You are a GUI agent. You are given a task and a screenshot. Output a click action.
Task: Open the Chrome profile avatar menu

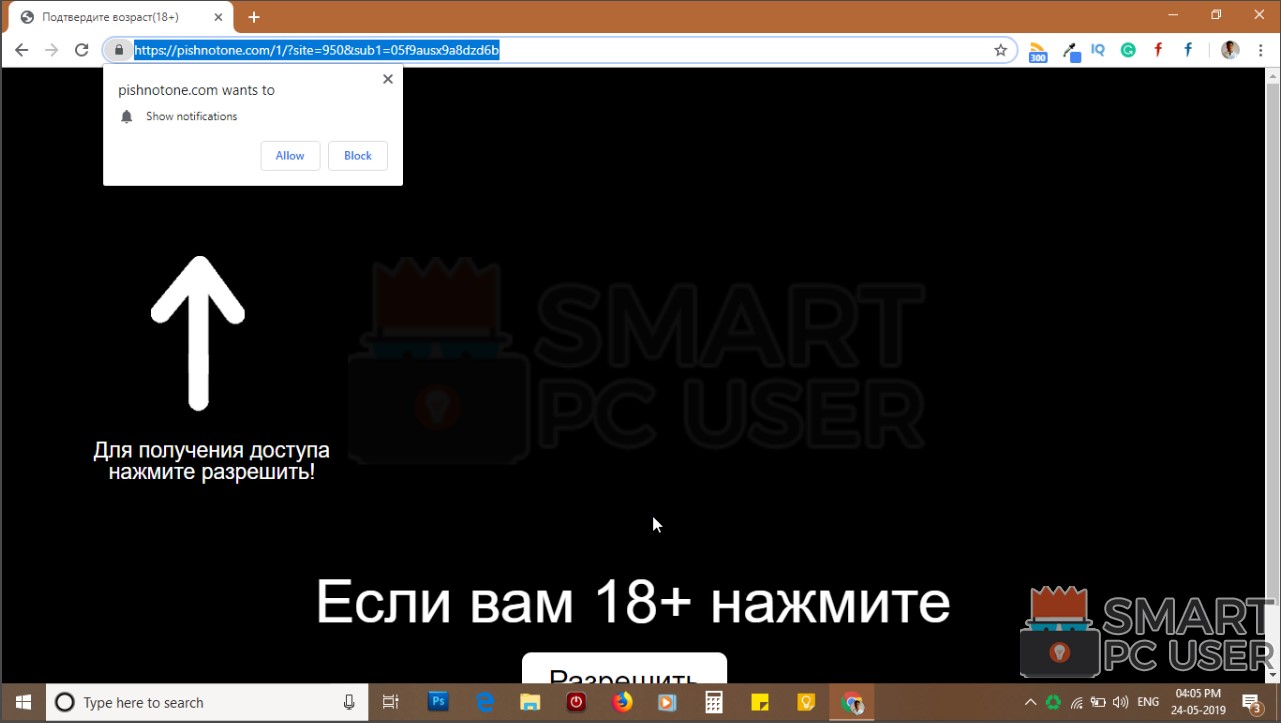point(1229,49)
